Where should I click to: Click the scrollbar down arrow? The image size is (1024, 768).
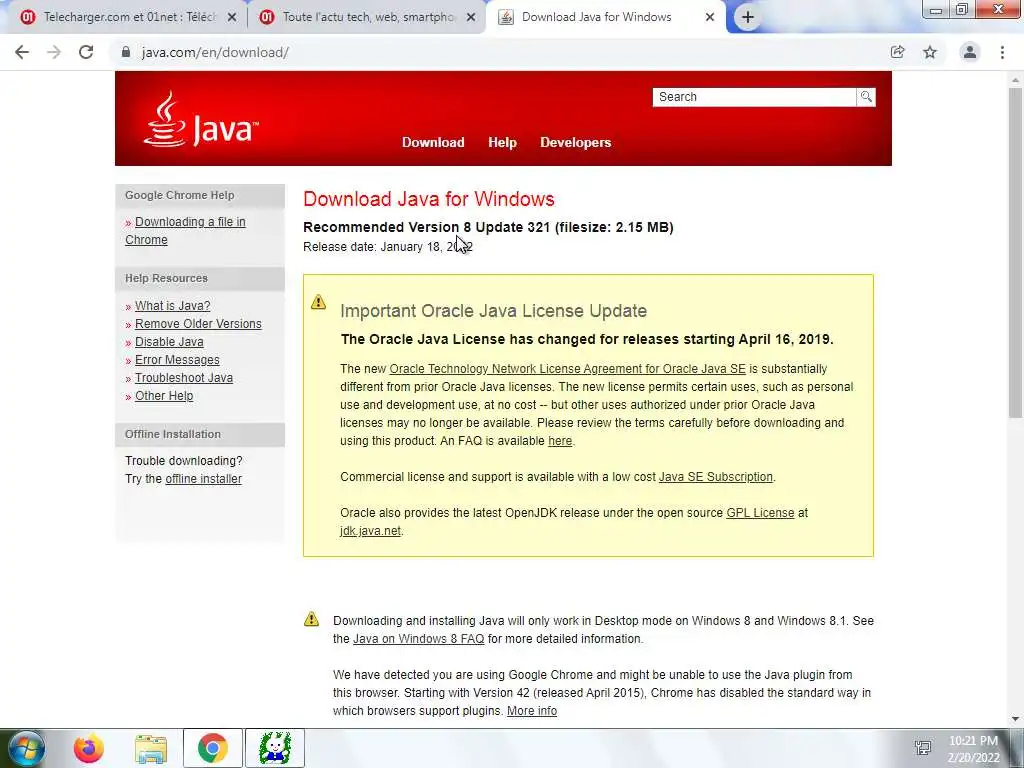click(1015, 720)
